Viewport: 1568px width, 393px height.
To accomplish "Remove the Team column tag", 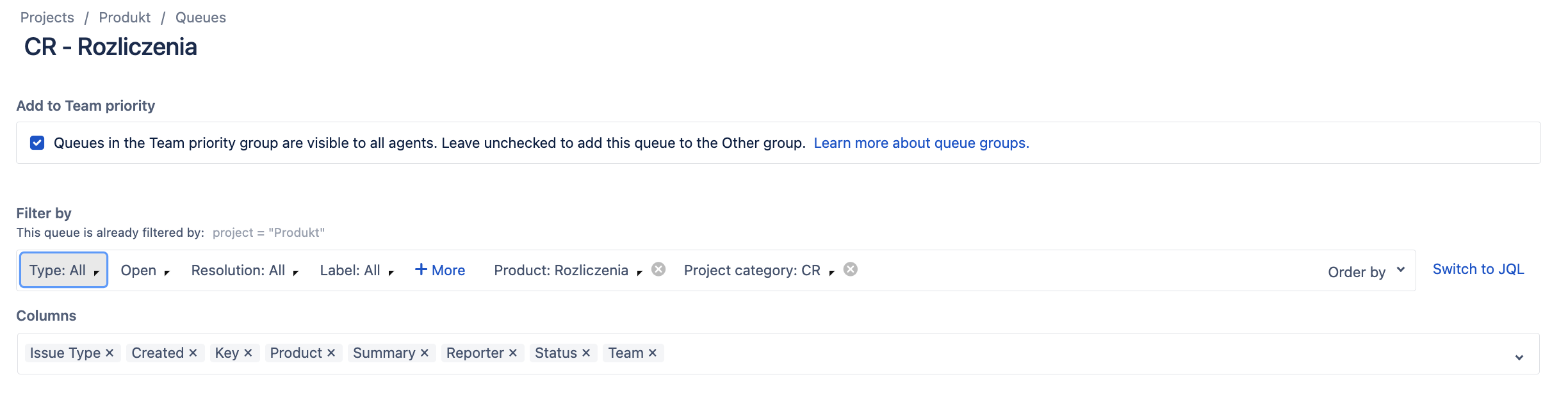I will tap(653, 353).
